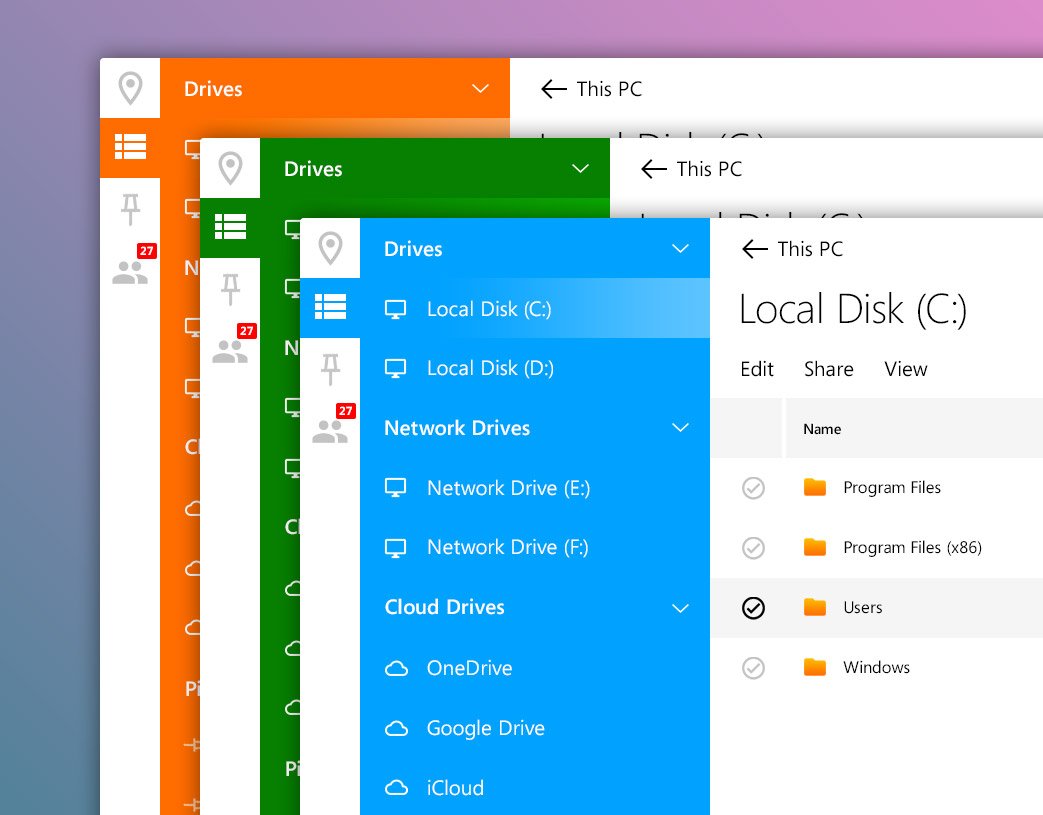Image resolution: width=1043 pixels, height=815 pixels.
Task: Click the Drives header label in orange window
Action: pos(213,89)
